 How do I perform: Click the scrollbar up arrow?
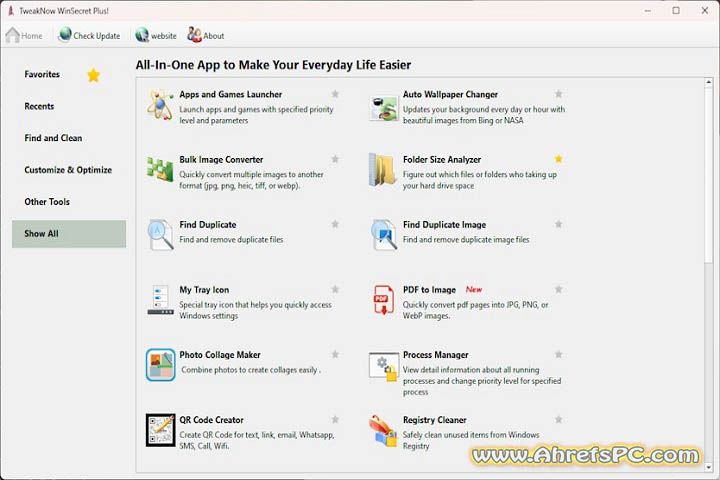pos(709,82)
